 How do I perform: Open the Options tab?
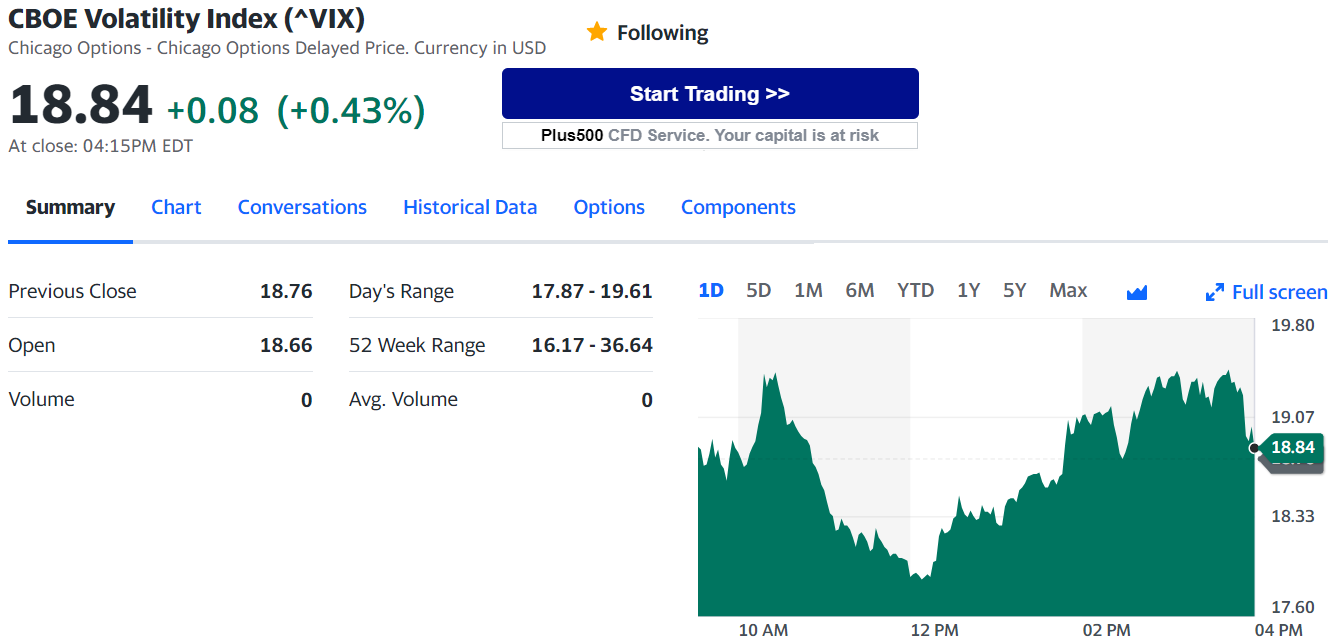(x=609, y=207)
